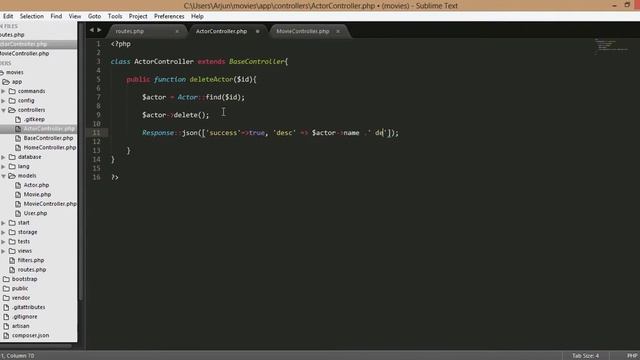Minimize the Sublime Text window
640x360 pixels.
click(x=614, y=5)
